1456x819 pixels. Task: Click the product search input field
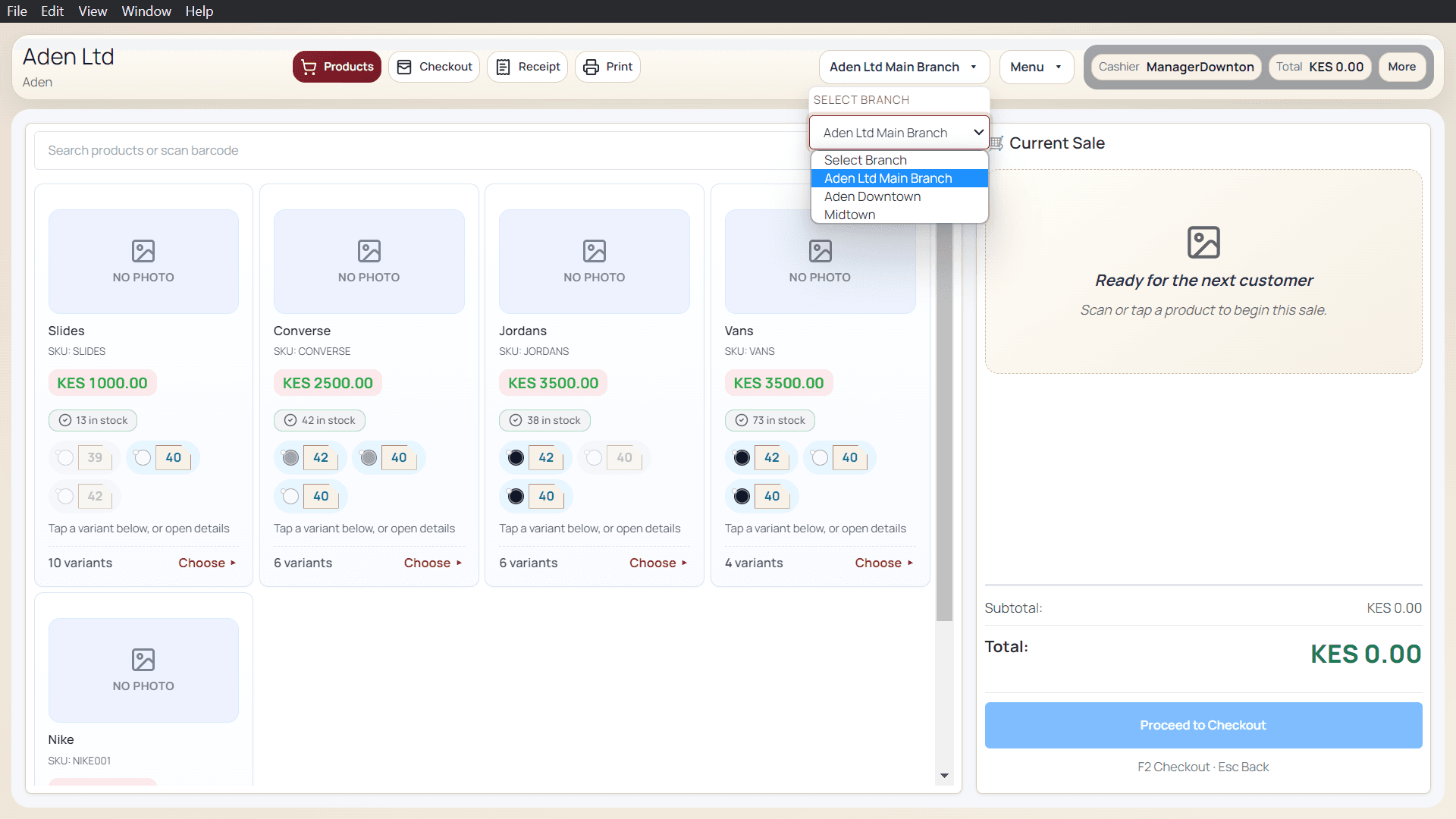(422, 150)
